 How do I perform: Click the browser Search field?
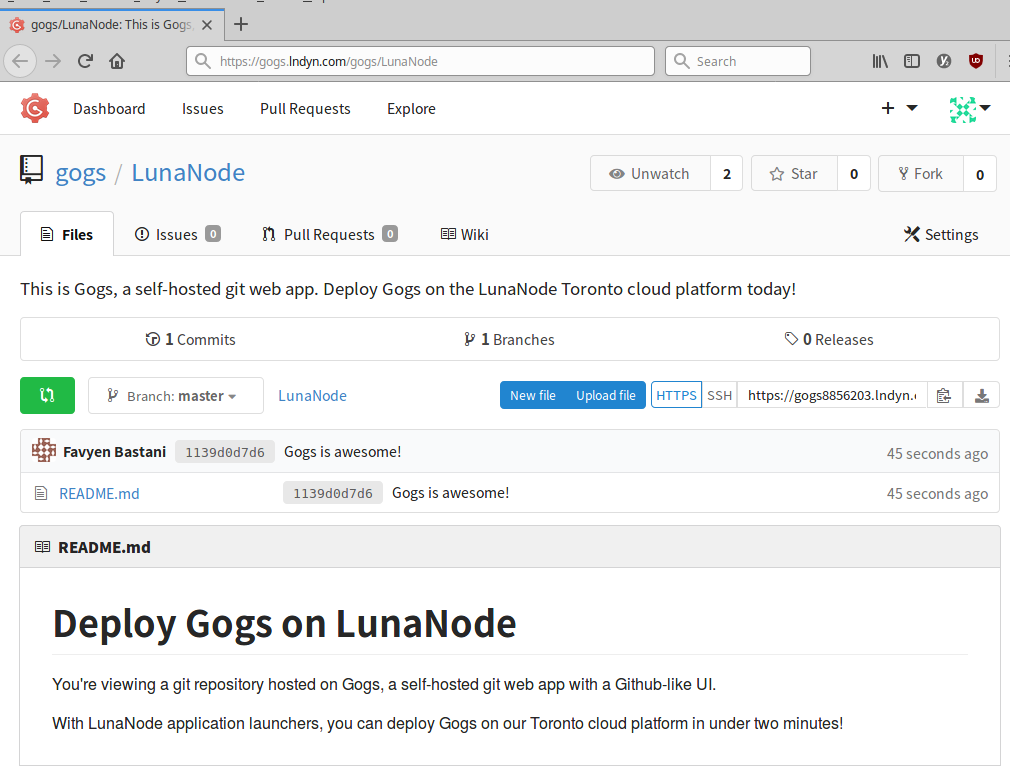[738, 61]
